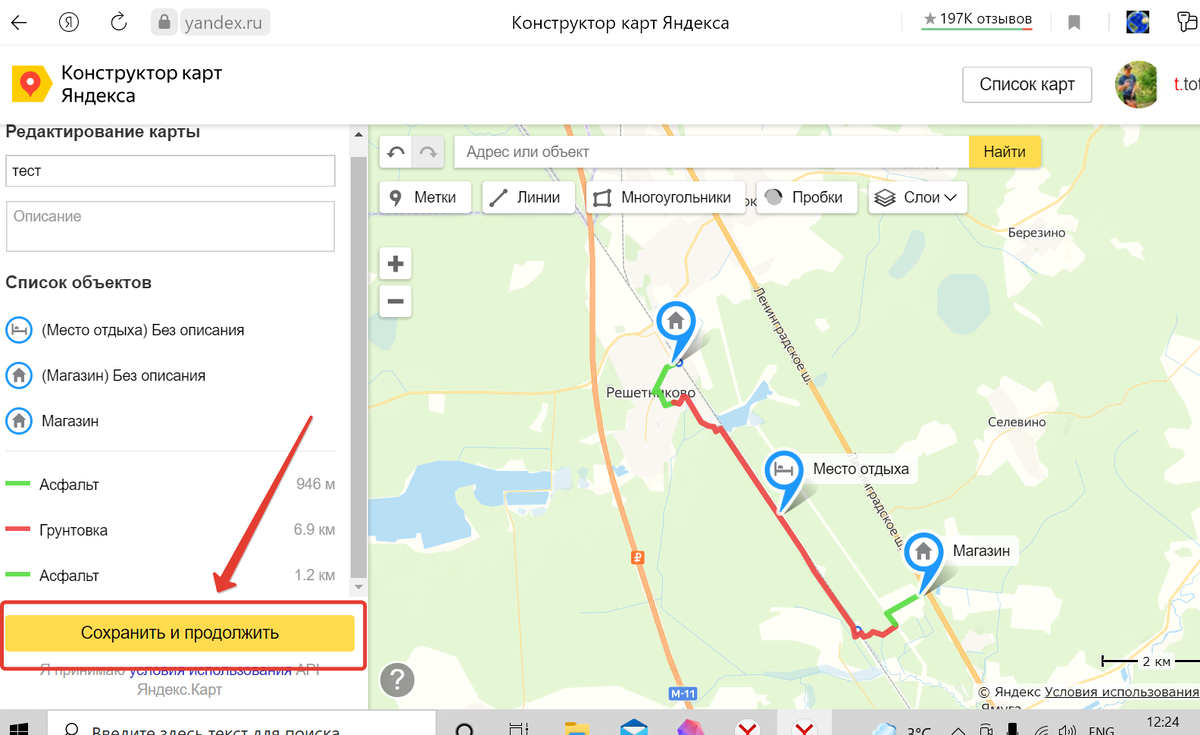1200x735 pixels.
Task: Click the map name field containing тест
Action: point(170,171)
